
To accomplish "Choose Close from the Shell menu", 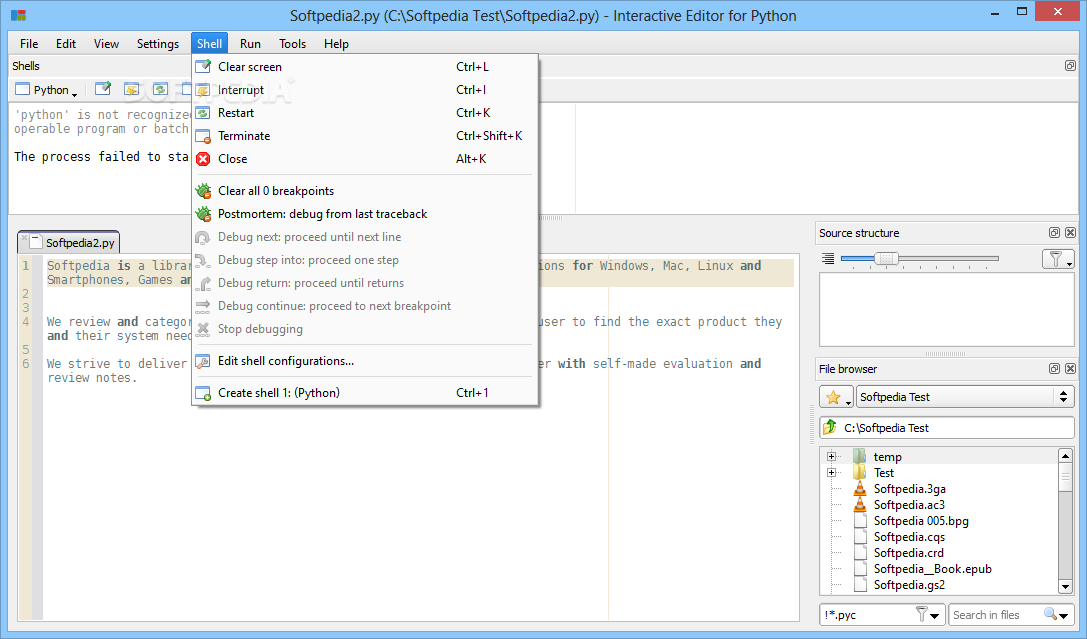I will pos(365,159).
